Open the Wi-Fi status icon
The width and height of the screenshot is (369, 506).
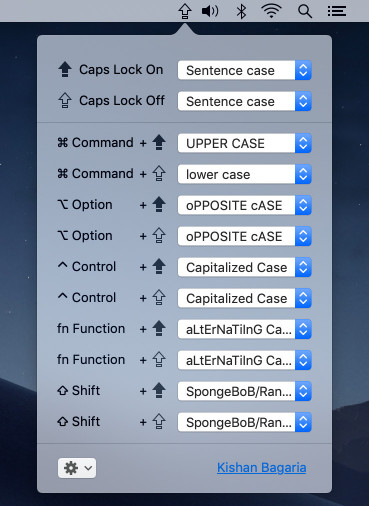click(272, 11)
